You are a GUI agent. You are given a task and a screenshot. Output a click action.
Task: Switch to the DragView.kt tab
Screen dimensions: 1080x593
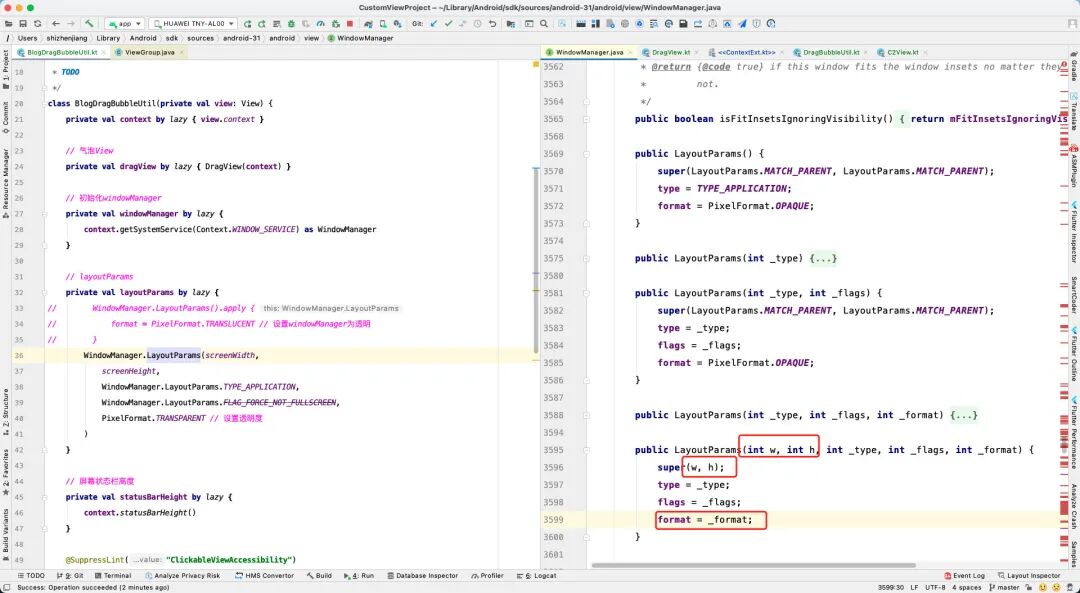click(671, 52)
